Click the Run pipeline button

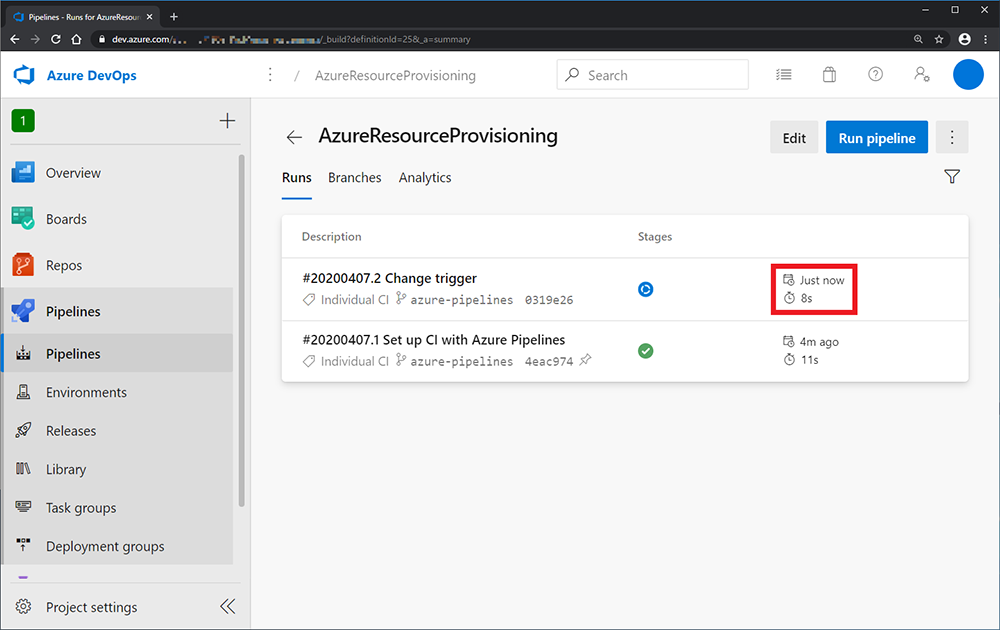click(877, 137)
